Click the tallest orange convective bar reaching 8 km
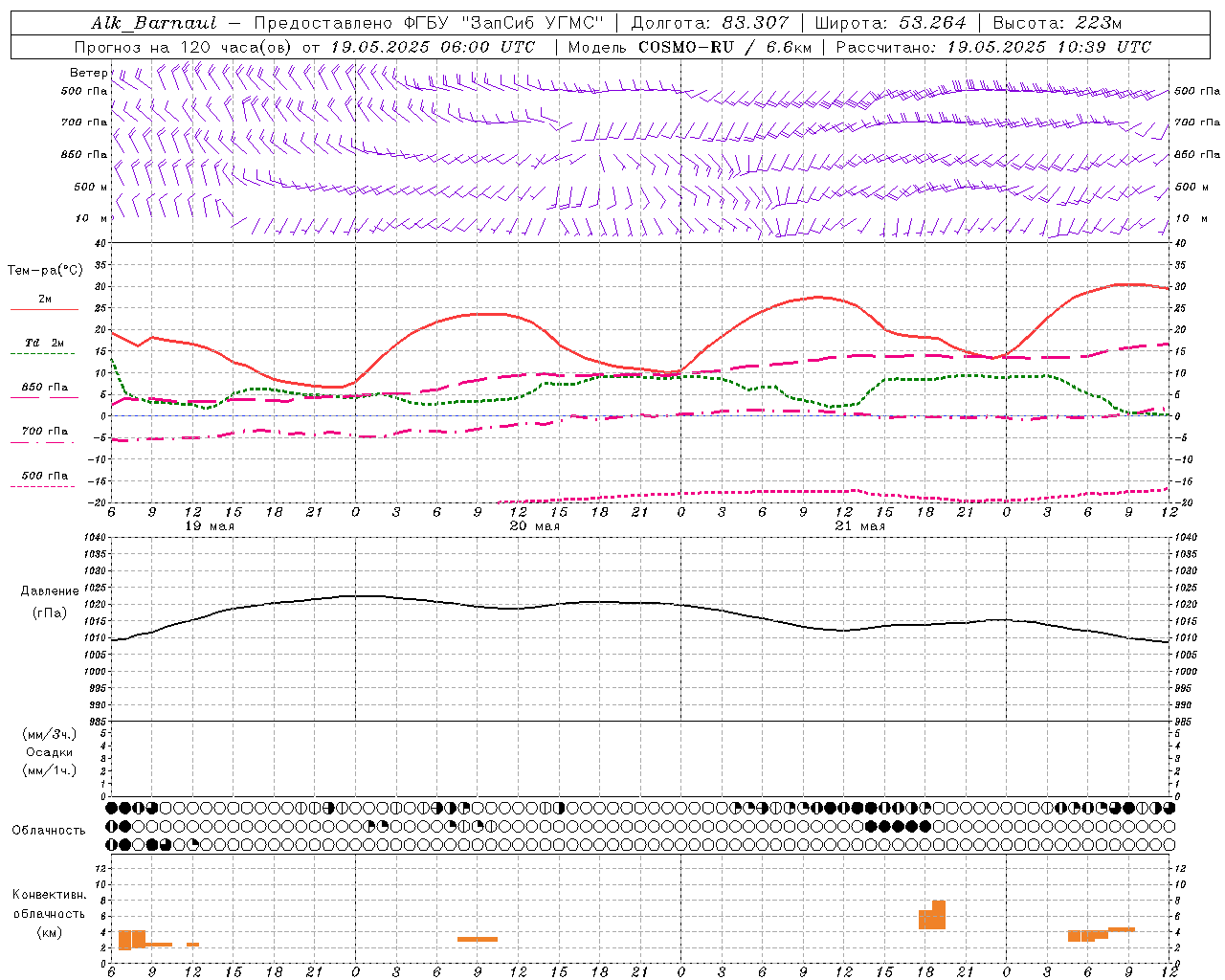Viewport: 1225px width, 980px height. coord(939,915)
